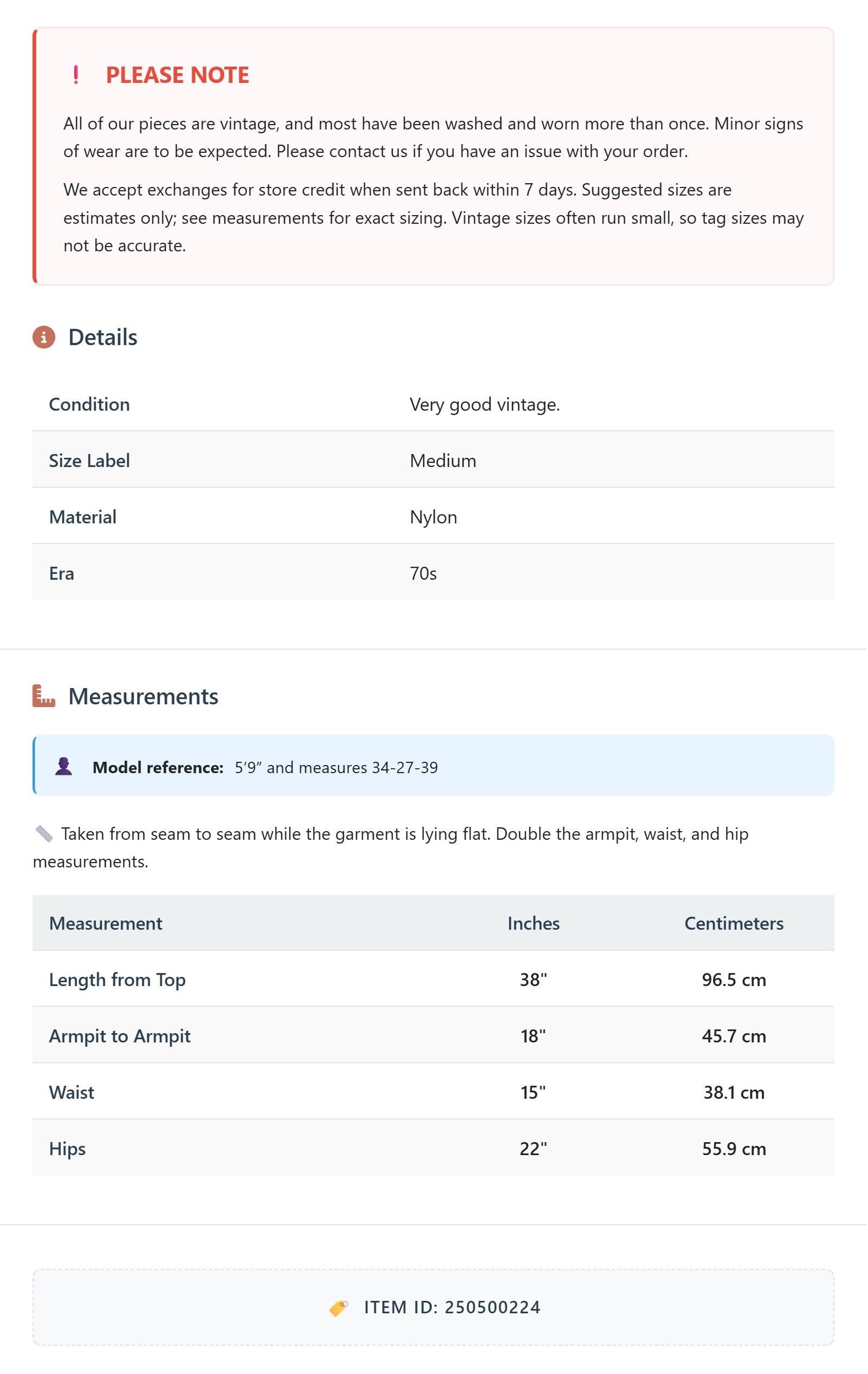
Task: Click the Item ID 250500224 text
Action: pos(452,1308)
